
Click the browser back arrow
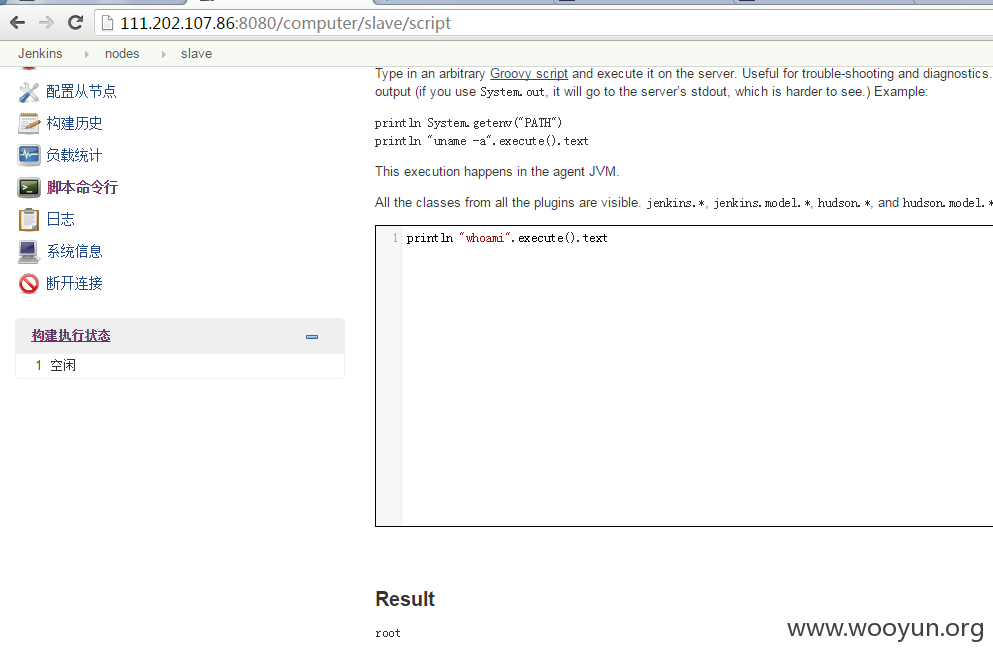(18, 23)
